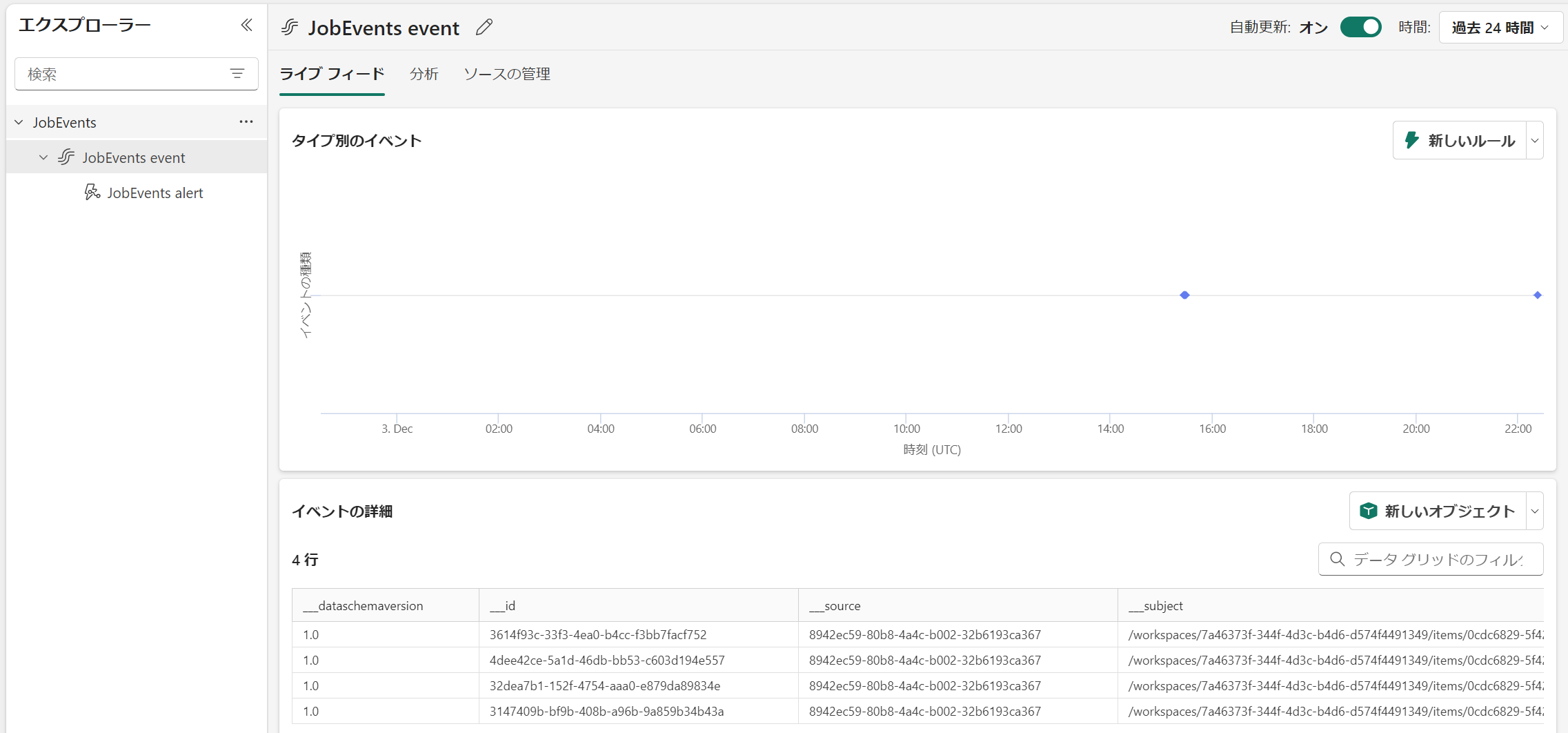The width and height of the screenshot is (1568, 733).
Task: Select the id cell 3147409b-bf9b-408b-a96b-9a859b34b43a
Action: coord(639,711)
